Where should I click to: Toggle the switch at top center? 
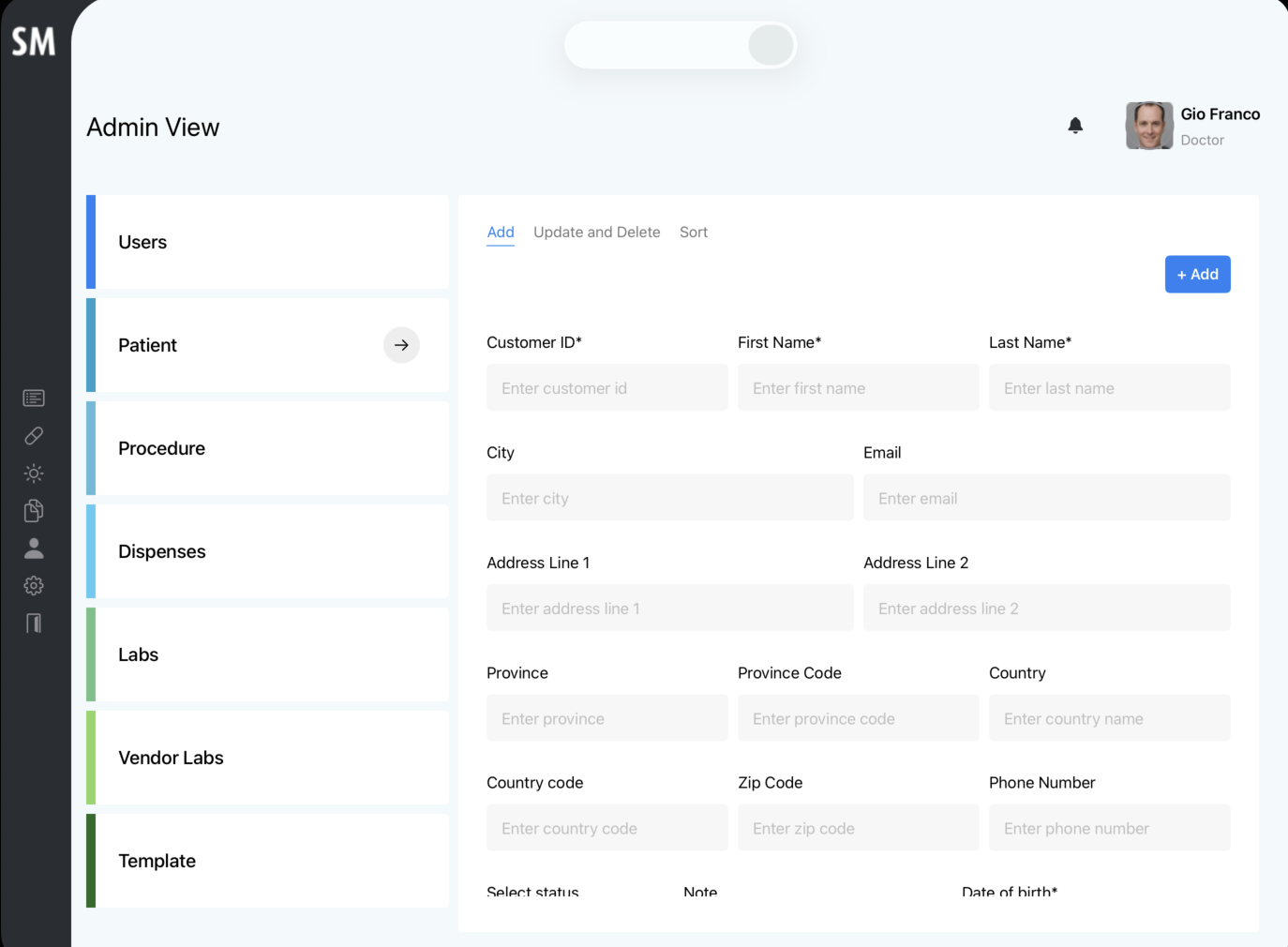coord(681,45)
